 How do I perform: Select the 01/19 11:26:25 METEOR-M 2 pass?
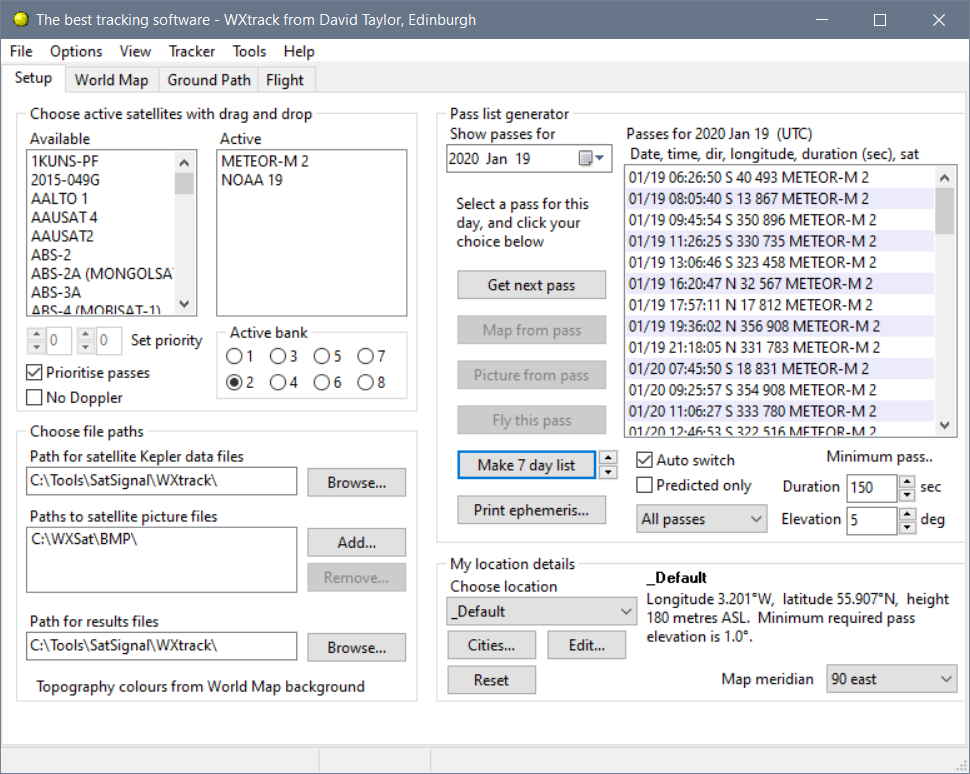click(780, 241)
